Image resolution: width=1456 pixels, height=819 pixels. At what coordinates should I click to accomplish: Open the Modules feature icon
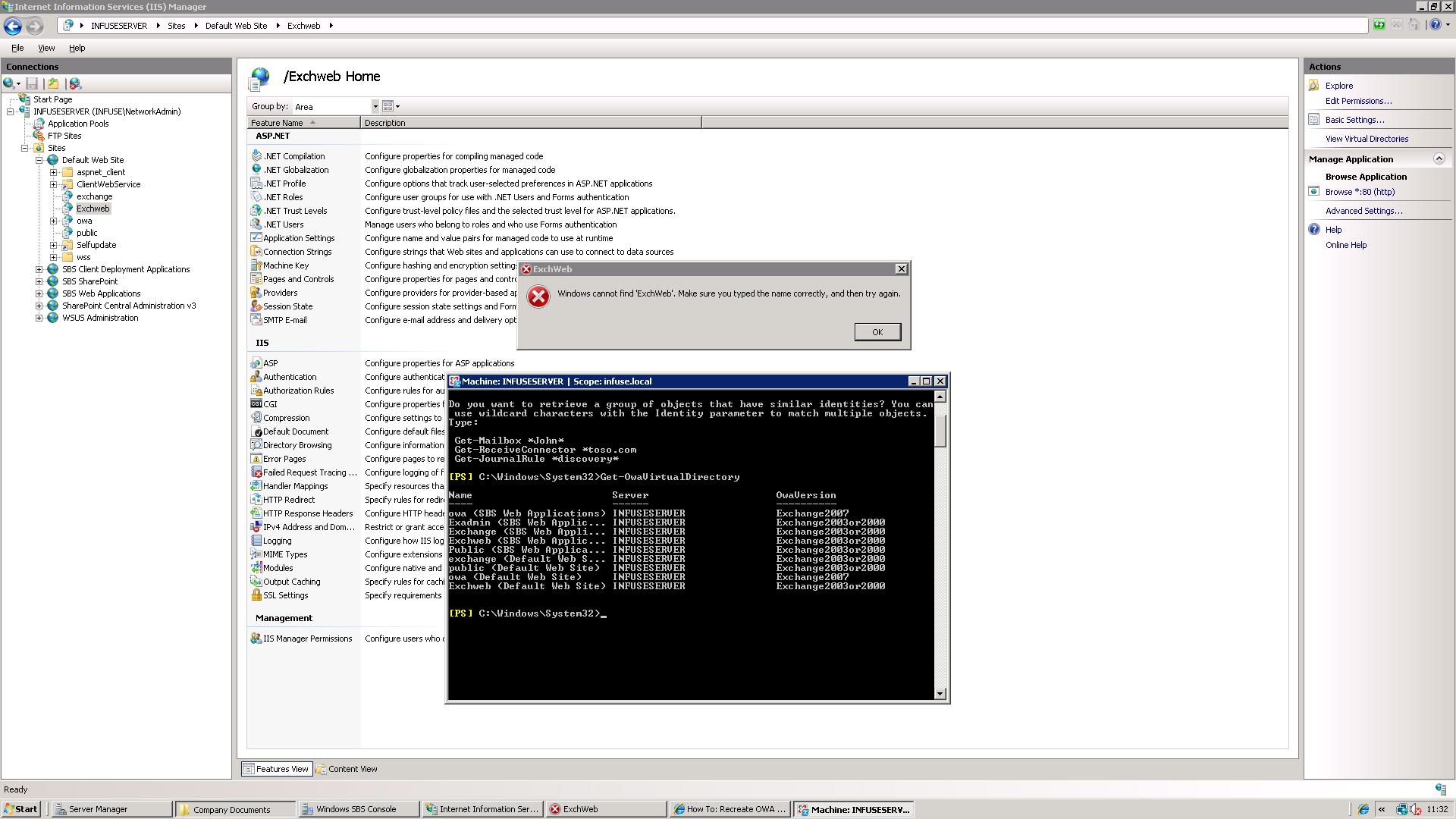(x=256, y=568)
